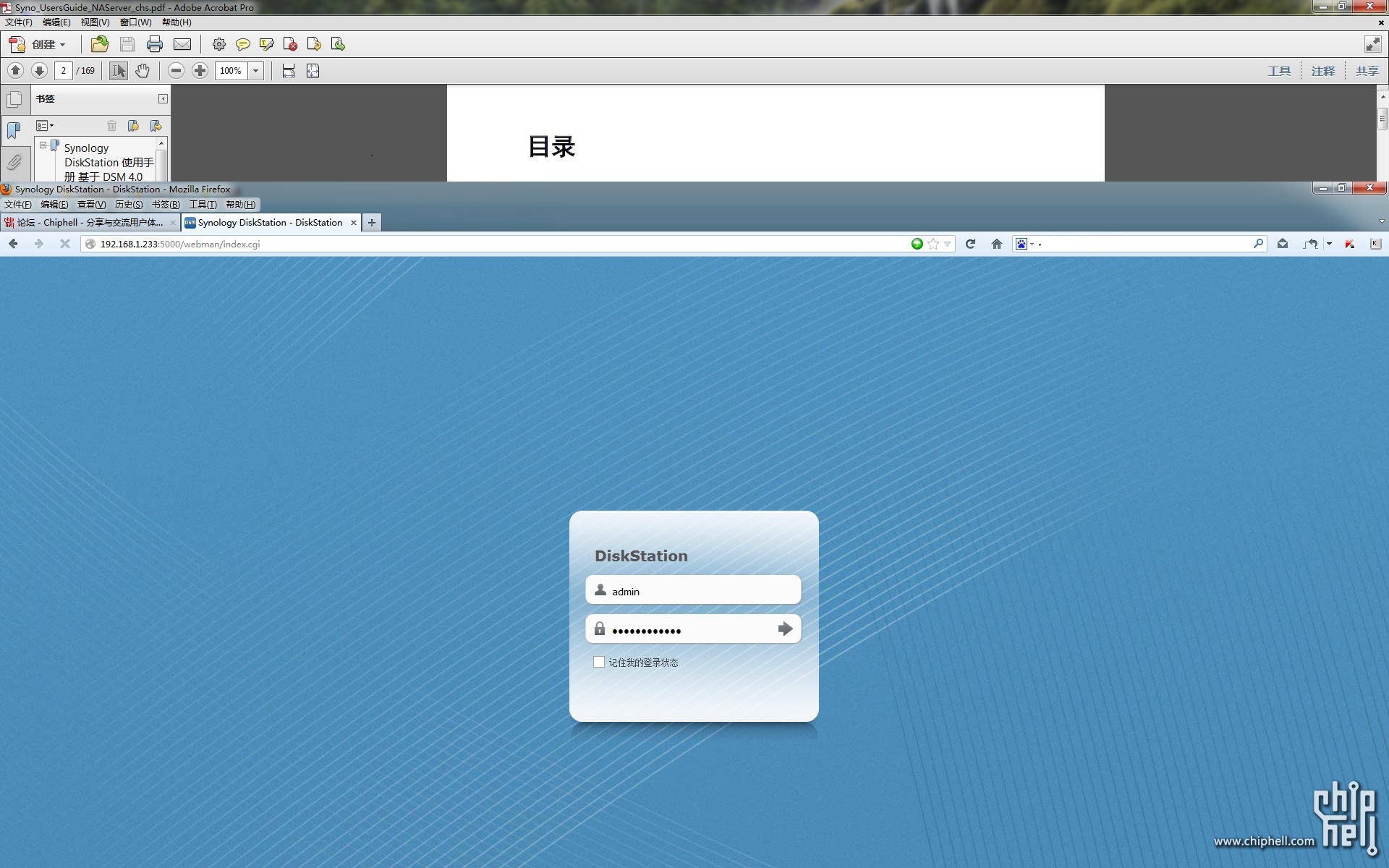Open the Comments pane (注释) in Acrobat
This screenshot has height=868, width=1389.
point(1322,71)
